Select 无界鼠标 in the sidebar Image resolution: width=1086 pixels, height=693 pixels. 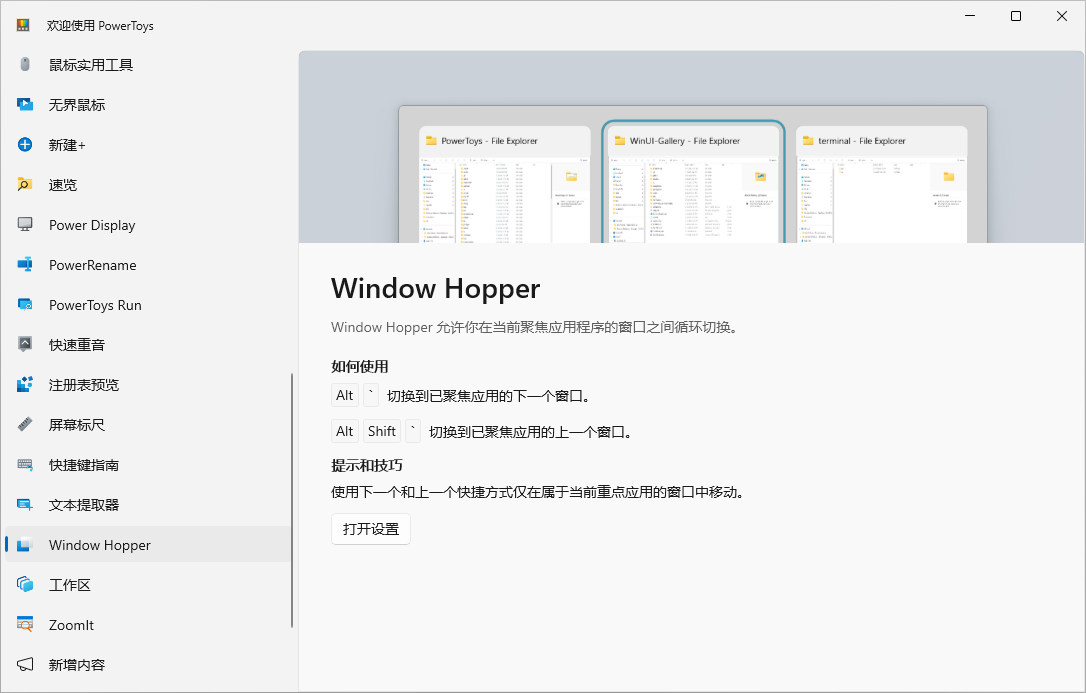tap(148, 105)
